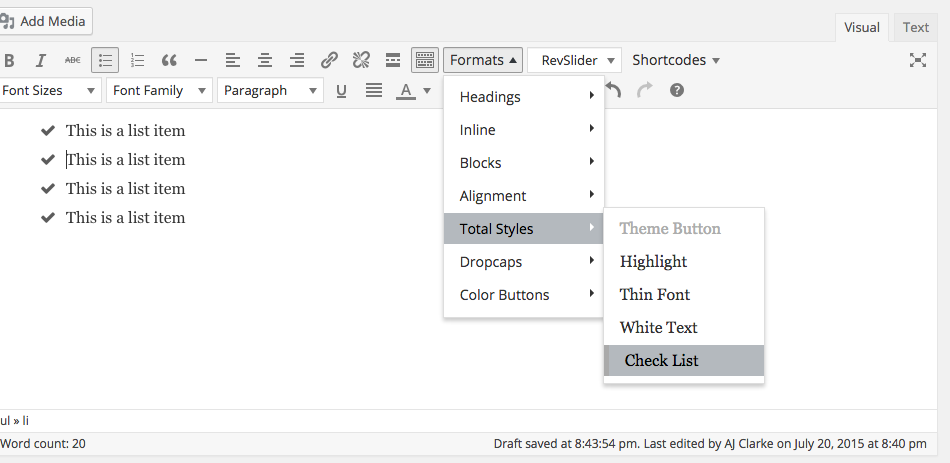This screenshot has height=463, width=950.
Task: Open distraction-free fullscreen icon
Action: tap(918, 60)
